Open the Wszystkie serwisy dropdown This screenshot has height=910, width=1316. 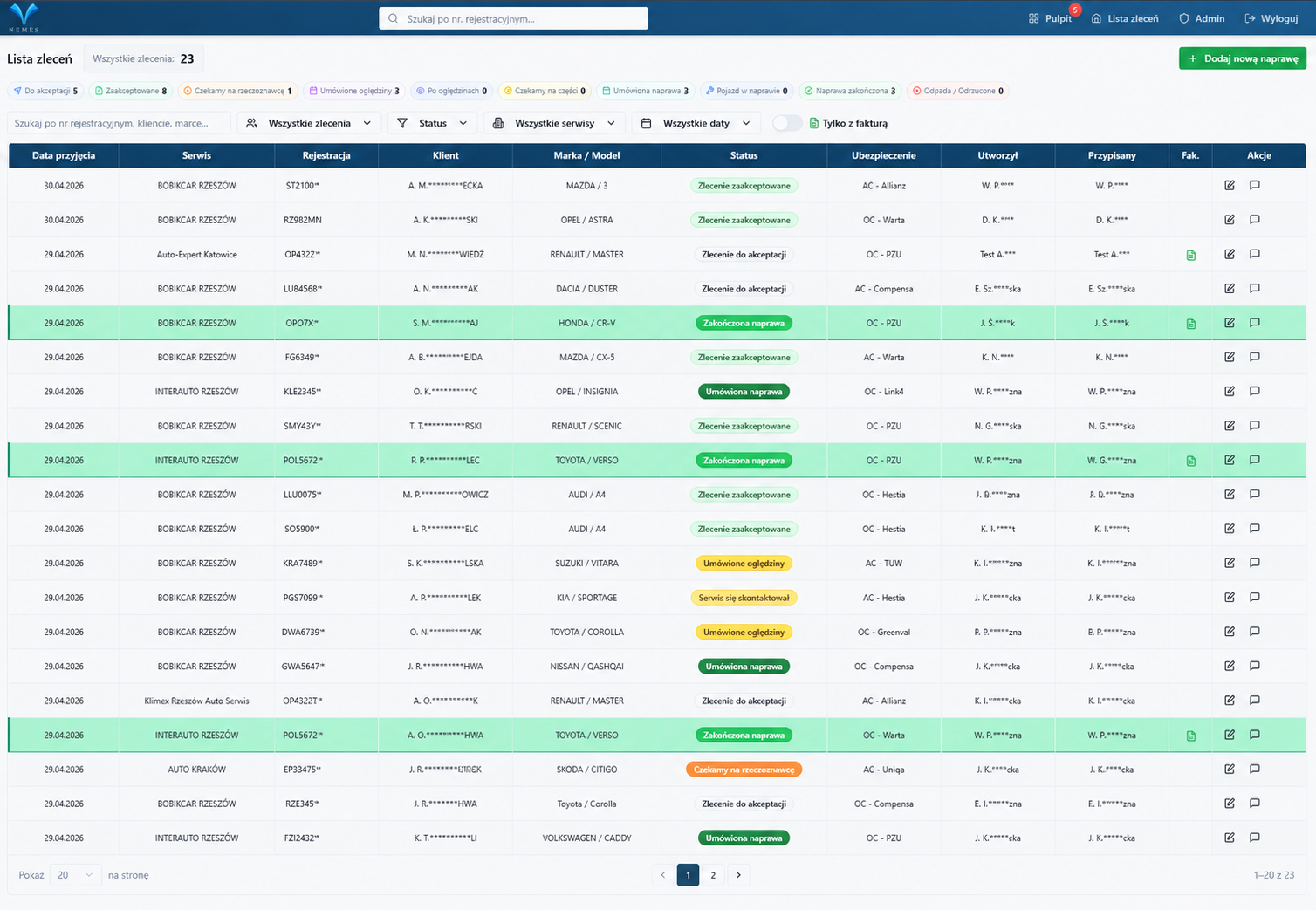(x=554, y=123)
